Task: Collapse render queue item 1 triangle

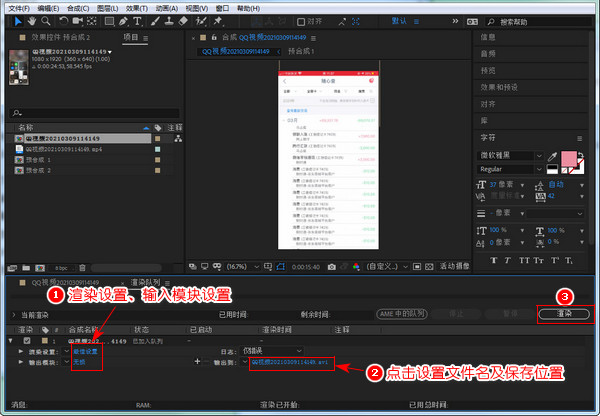Action: [11, 341]
